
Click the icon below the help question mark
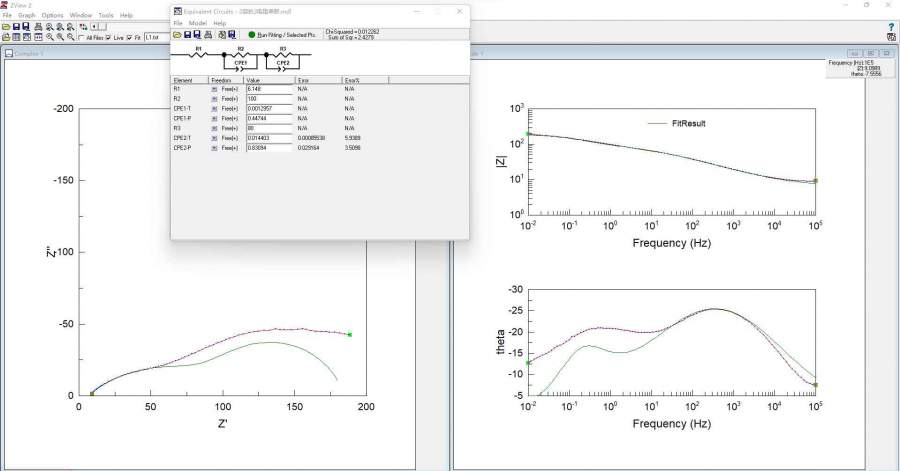coord(891,38)
